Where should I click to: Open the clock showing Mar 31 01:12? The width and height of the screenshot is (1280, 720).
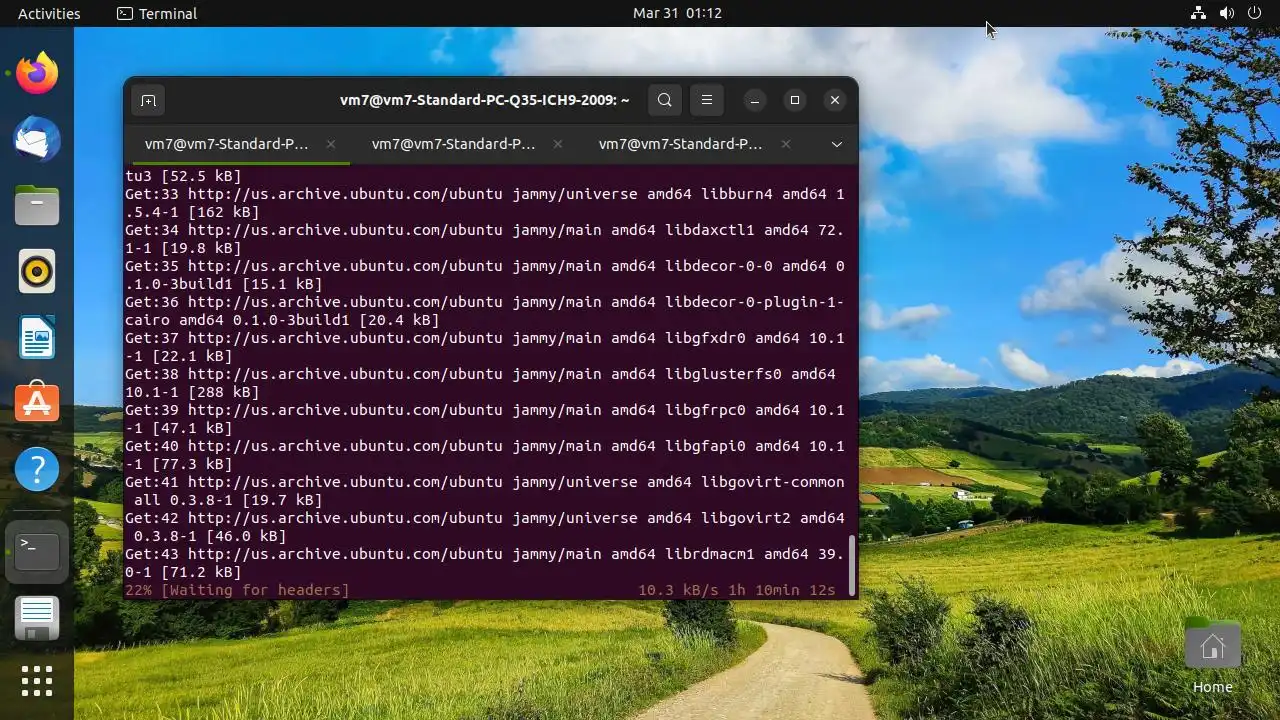(x=677, y=13)
